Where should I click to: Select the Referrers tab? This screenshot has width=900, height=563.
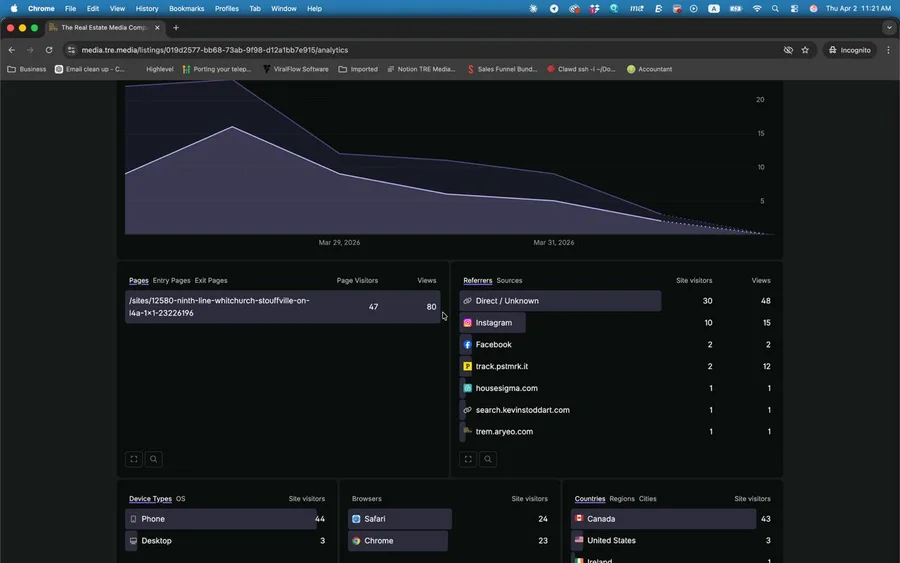[478, 281]
